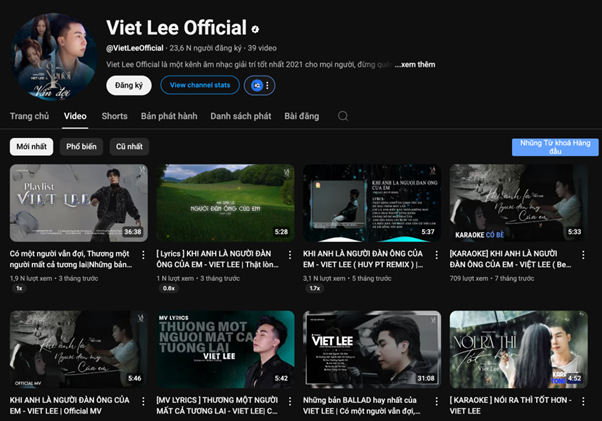Open options menu for '[KARAOKE] KHI ANH LÀ NGƯỜI' video
Viewport: 602px width, 421px height.
[583, 255]
